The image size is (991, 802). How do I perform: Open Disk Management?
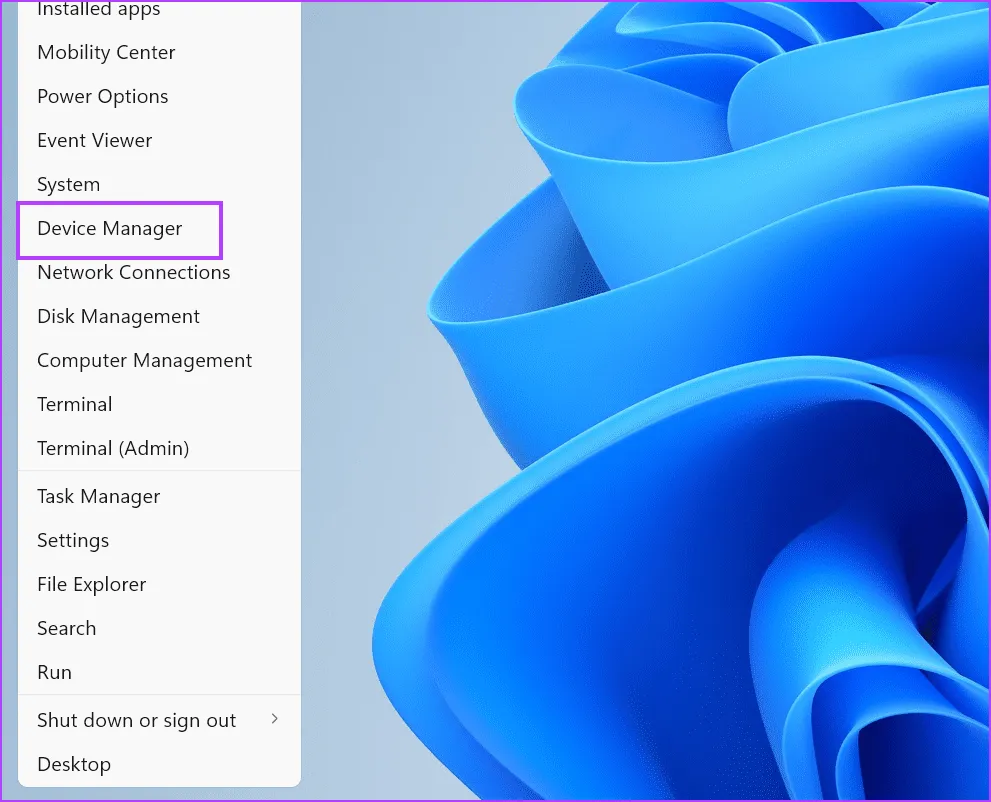point(118,317)
